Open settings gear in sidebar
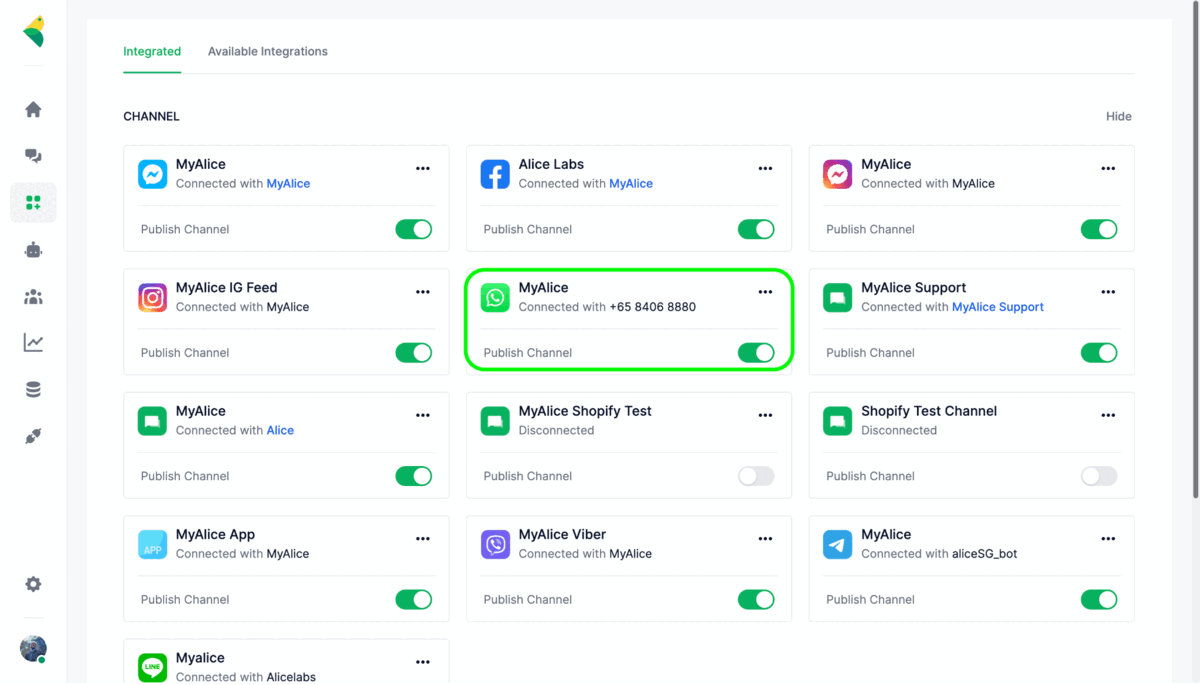This screenshot has height=685, width=1200. 33,584
